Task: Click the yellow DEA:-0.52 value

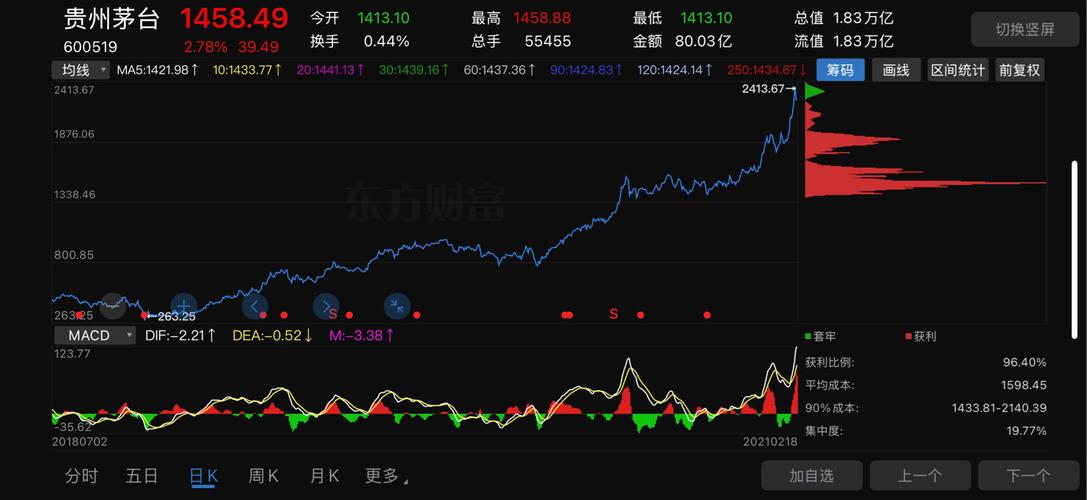Action: tap(272, 336)
